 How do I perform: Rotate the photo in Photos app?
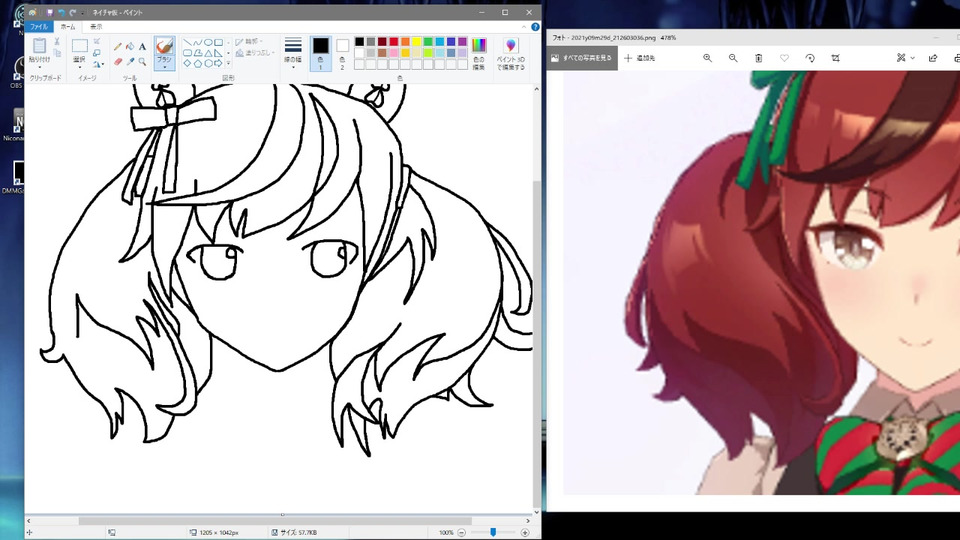(810, 58)
